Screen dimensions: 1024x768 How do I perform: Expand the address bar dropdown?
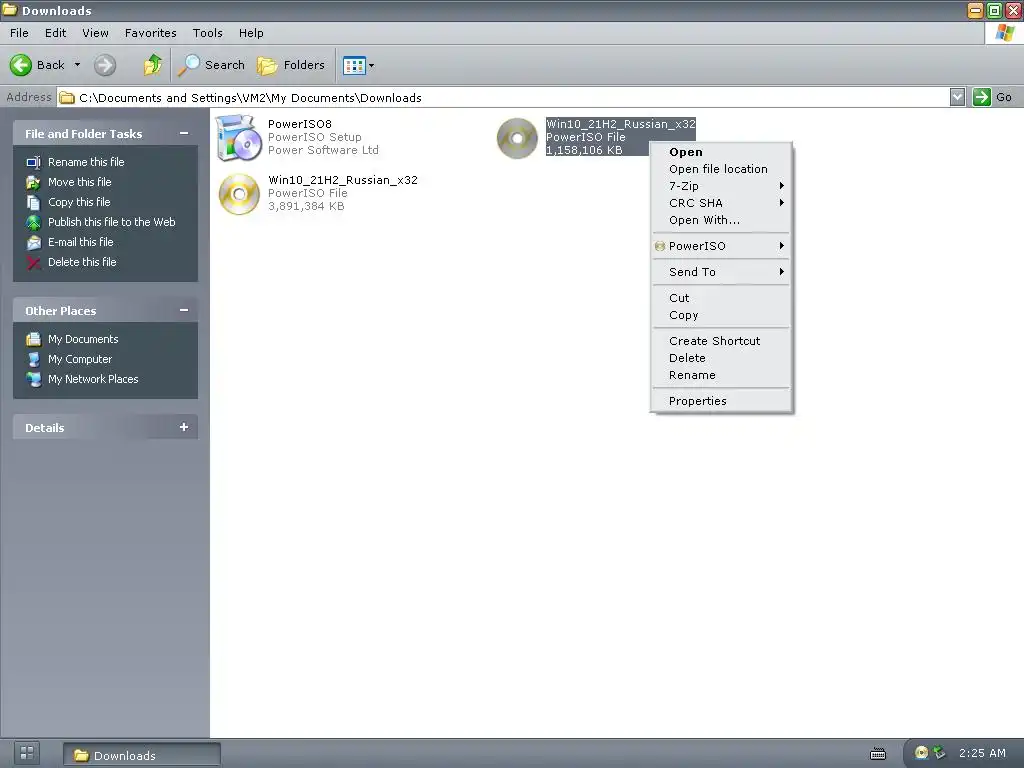tap(957, 97)
